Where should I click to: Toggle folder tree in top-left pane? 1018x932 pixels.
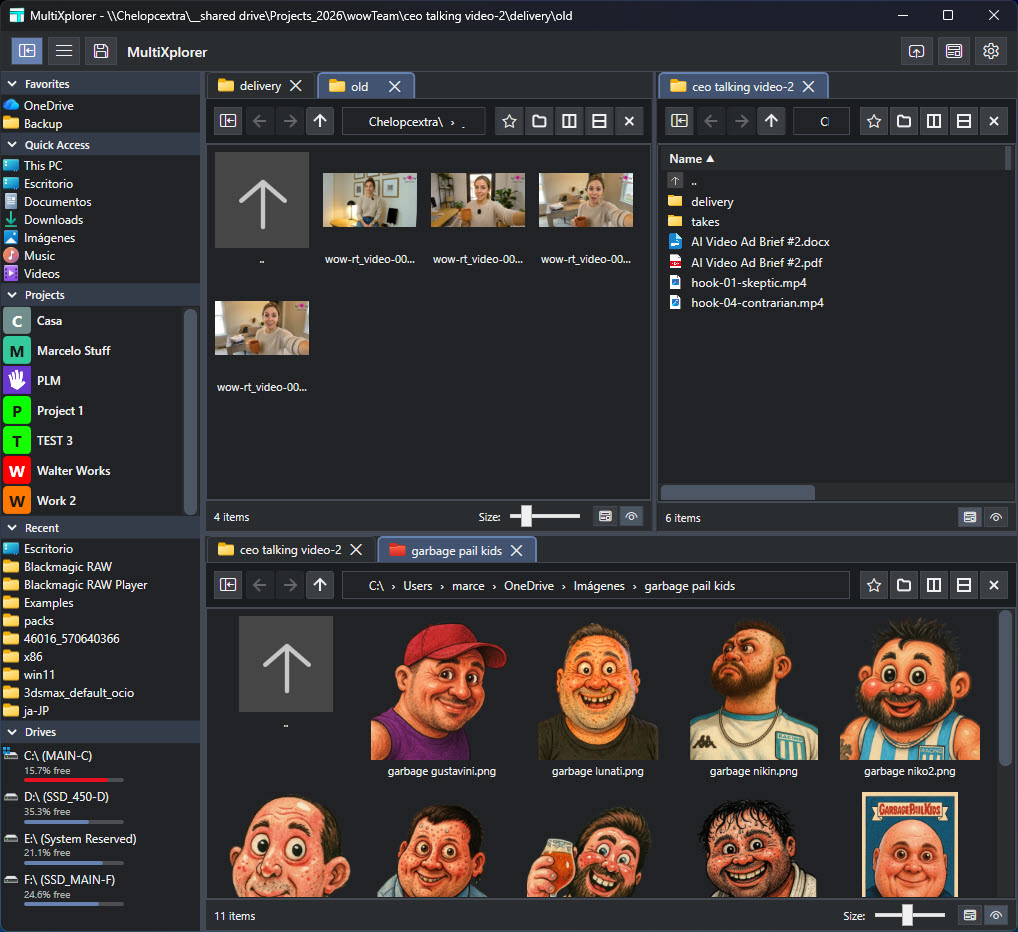coord(228,121)
